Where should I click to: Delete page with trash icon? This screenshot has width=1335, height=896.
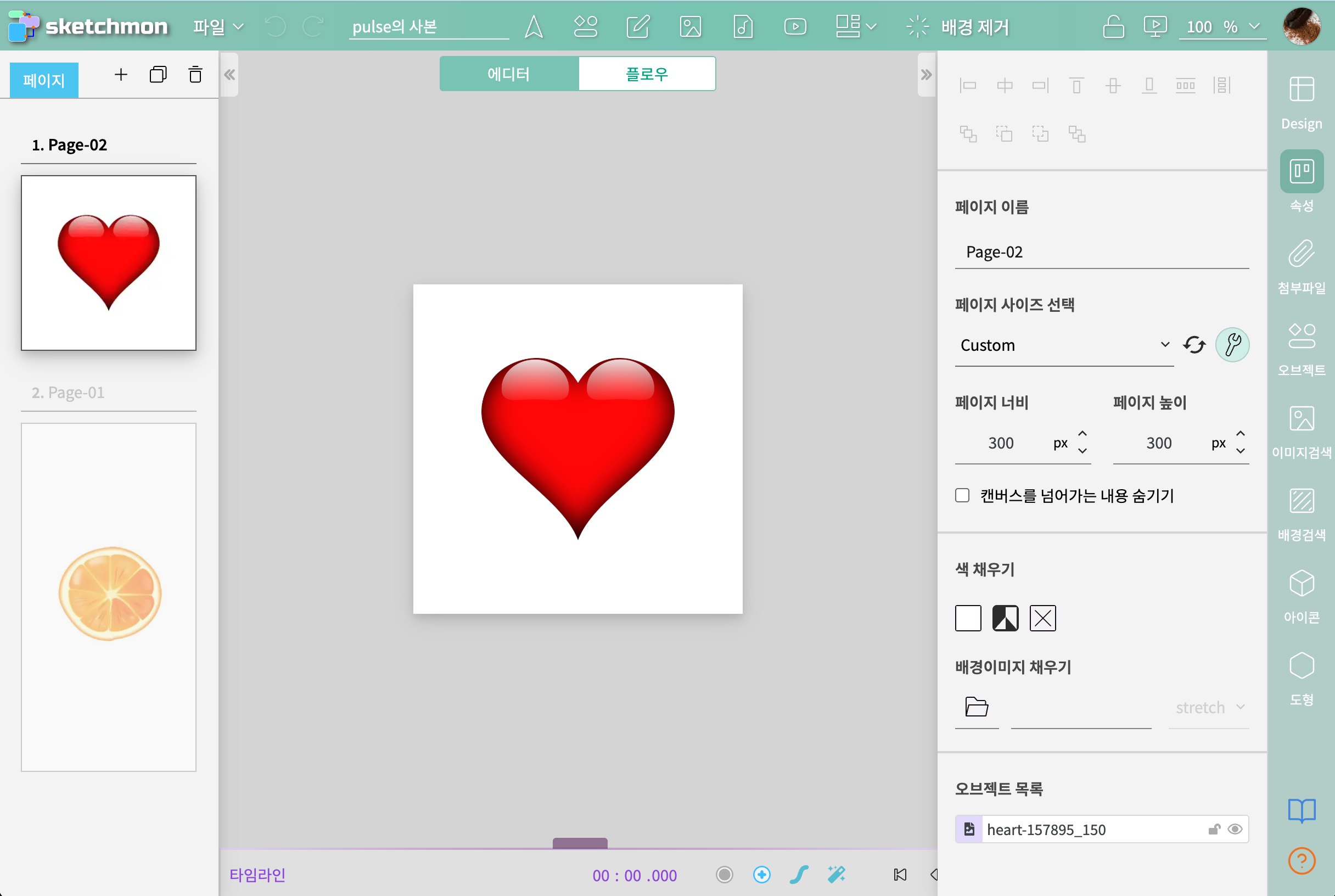[x=195, y=75]
